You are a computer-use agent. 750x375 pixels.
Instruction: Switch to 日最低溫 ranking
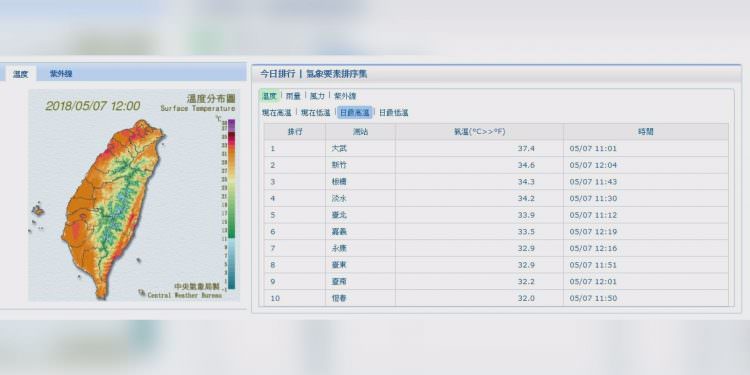tap(394, 113)
